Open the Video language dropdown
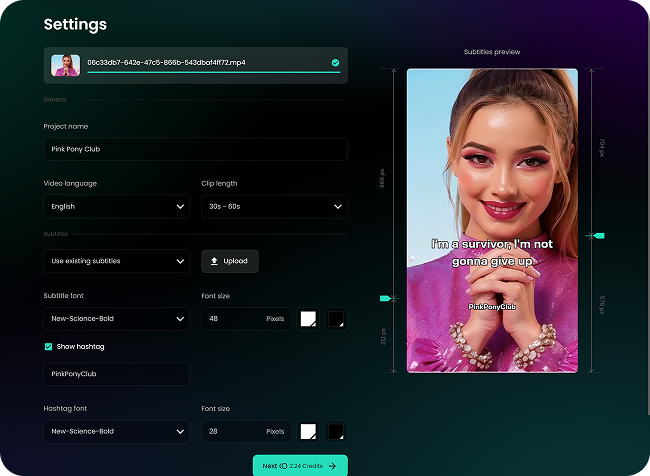 point(116,206)
